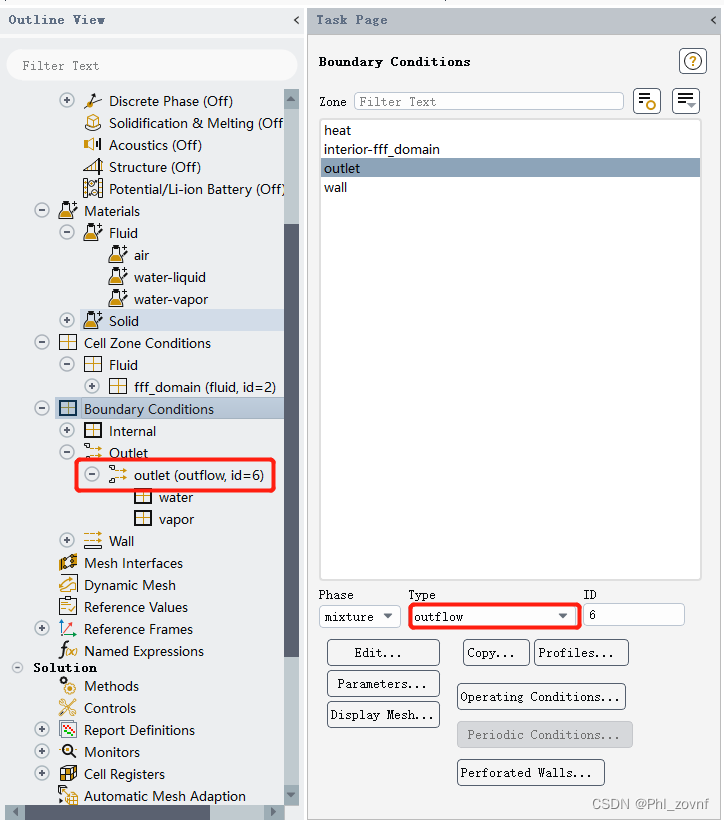Click the zone filter options icon
Viewport: 724px width, 820px height.
(647, 101)
